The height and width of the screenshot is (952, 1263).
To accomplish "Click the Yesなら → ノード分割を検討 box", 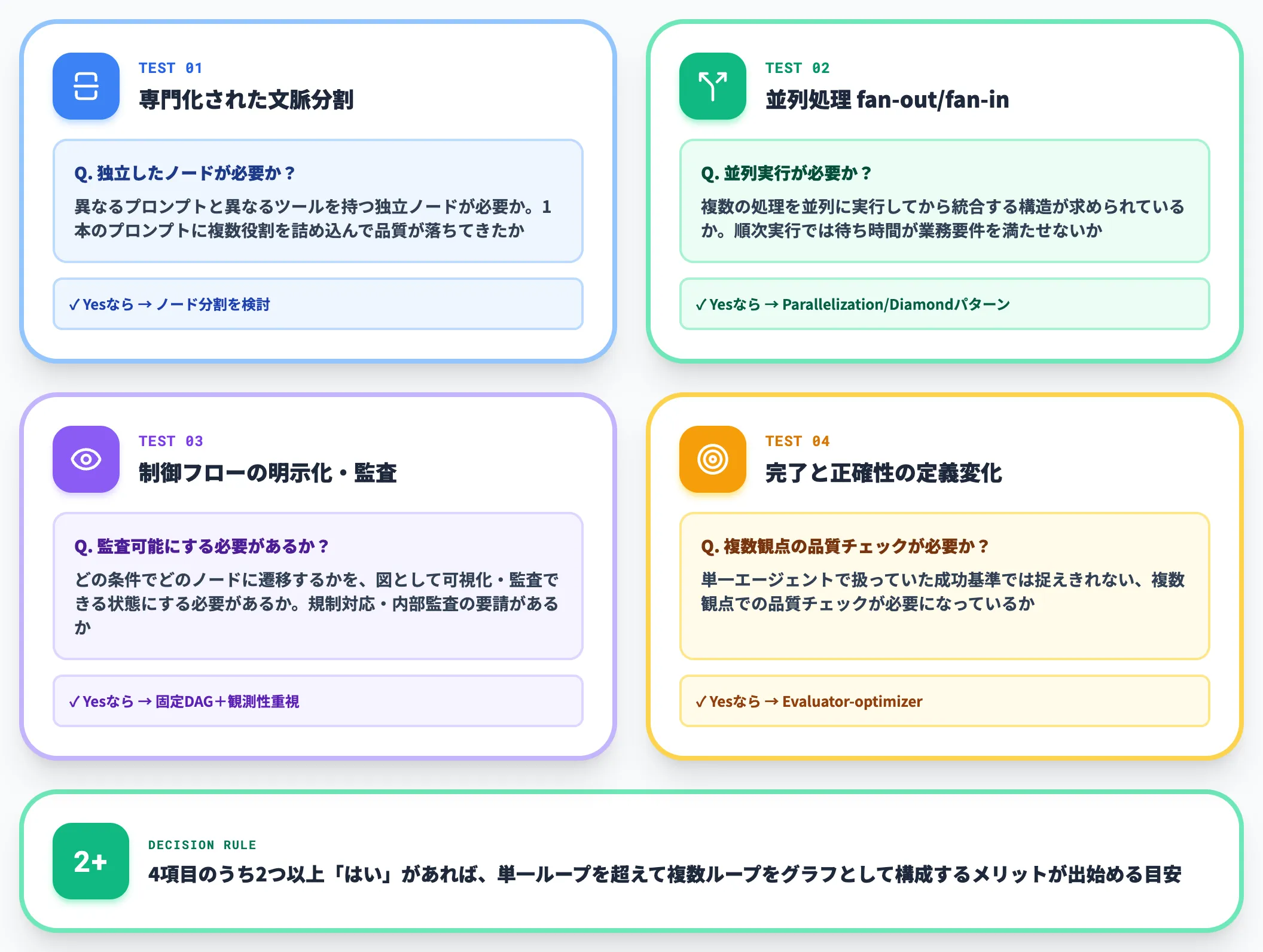I will pos(318,304).
